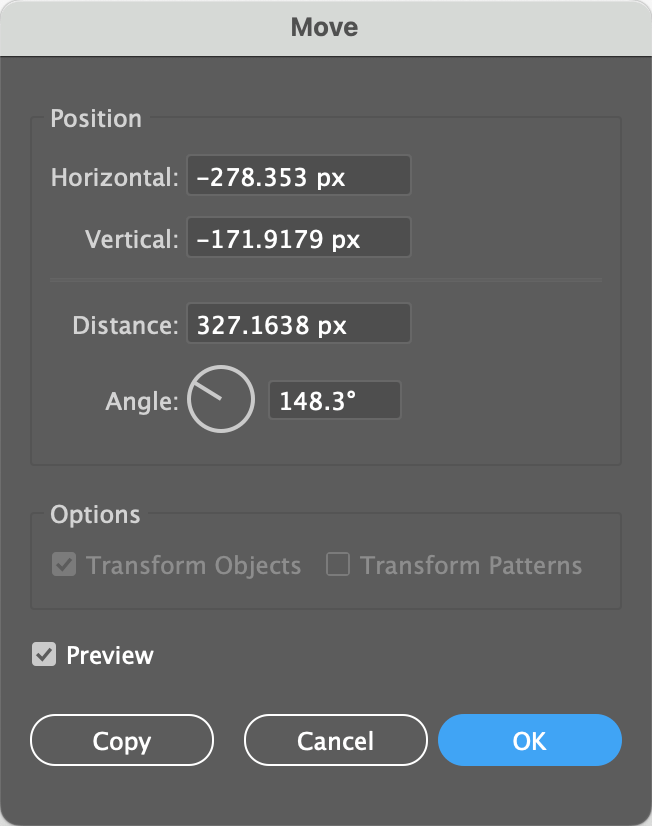Click the Angle degrees input field
This screenshot has width=652, height=826.
(x=334, y=400)
